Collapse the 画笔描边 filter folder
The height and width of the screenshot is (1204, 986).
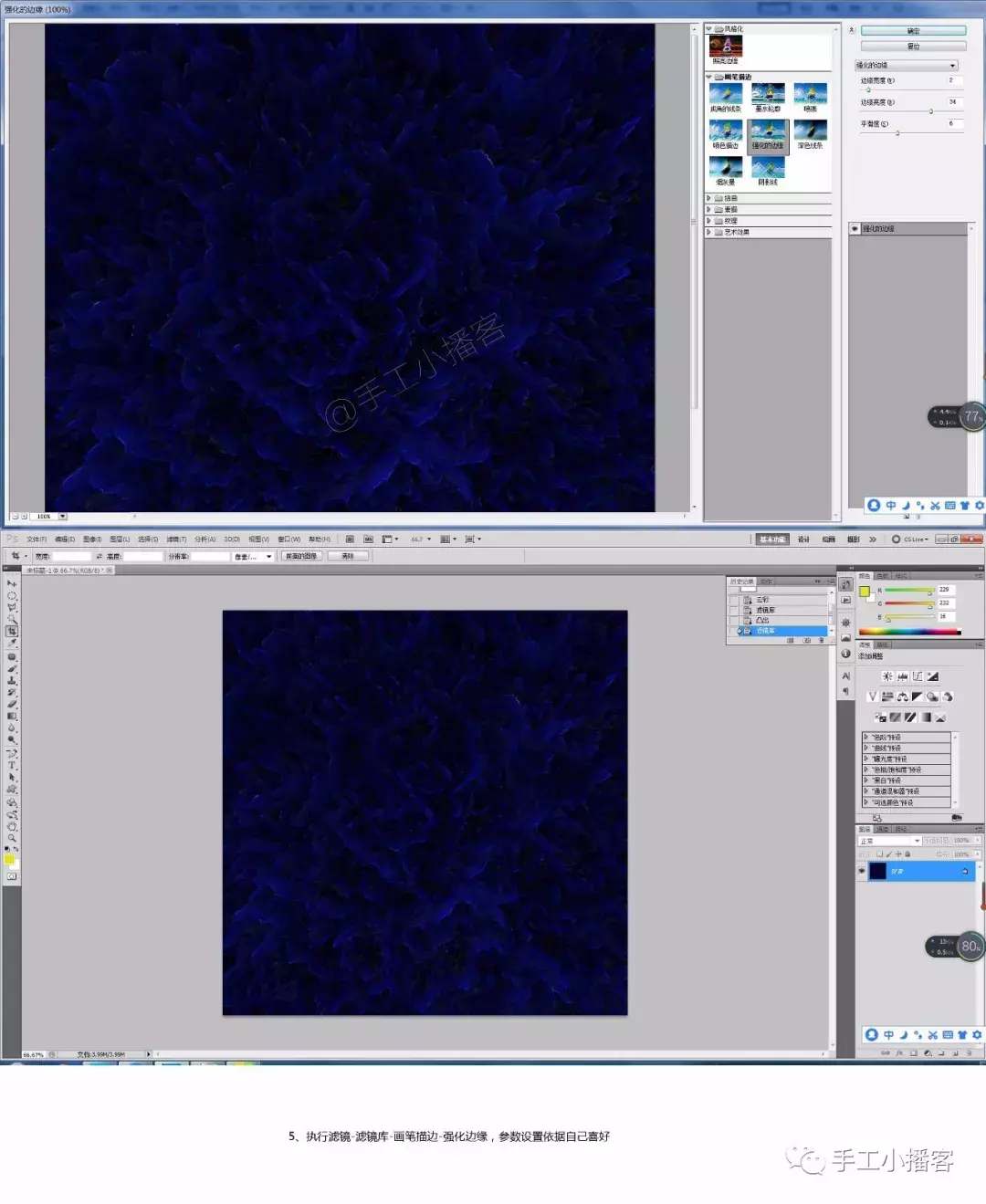point(709,77)
